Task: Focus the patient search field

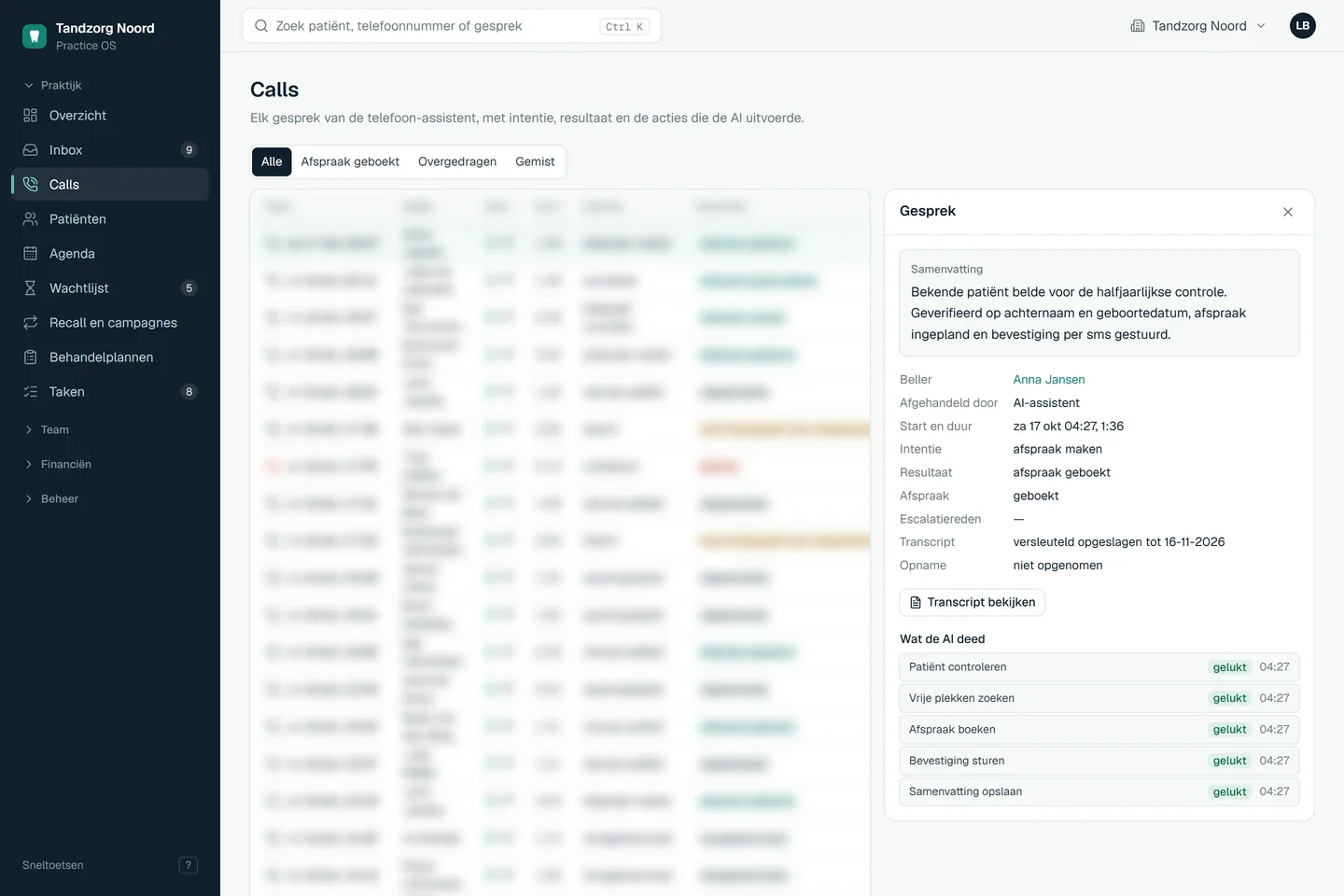Action: (x=452, y=26)
